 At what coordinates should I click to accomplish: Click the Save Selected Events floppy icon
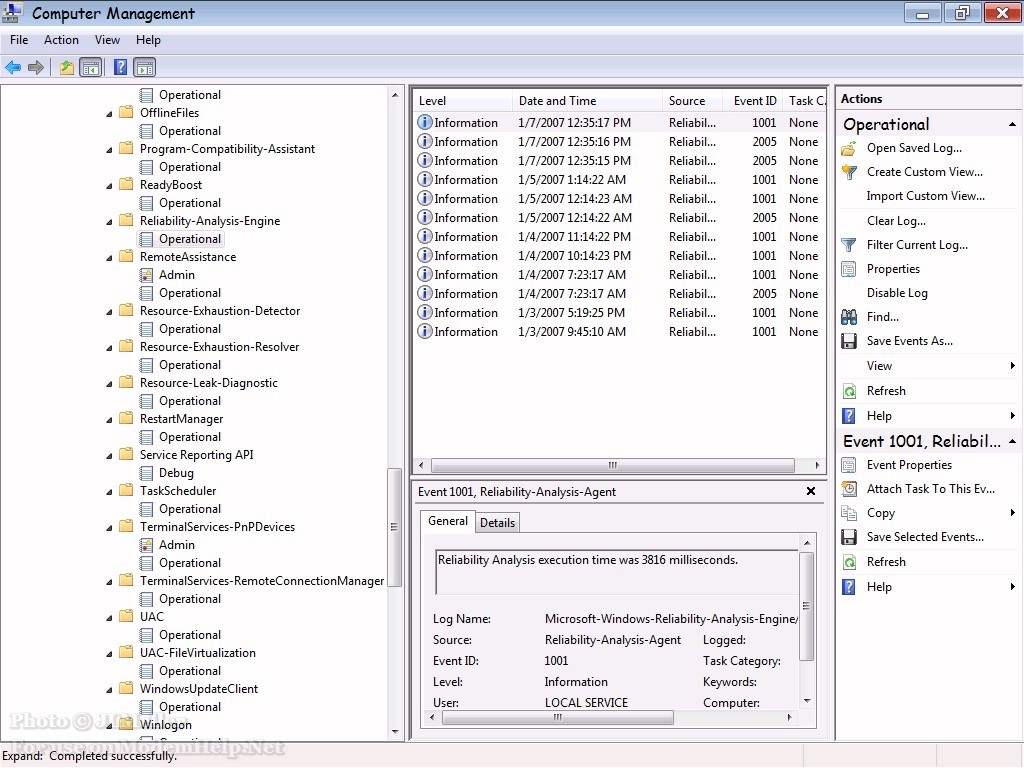pyautogui.click(x=849, y=537)
